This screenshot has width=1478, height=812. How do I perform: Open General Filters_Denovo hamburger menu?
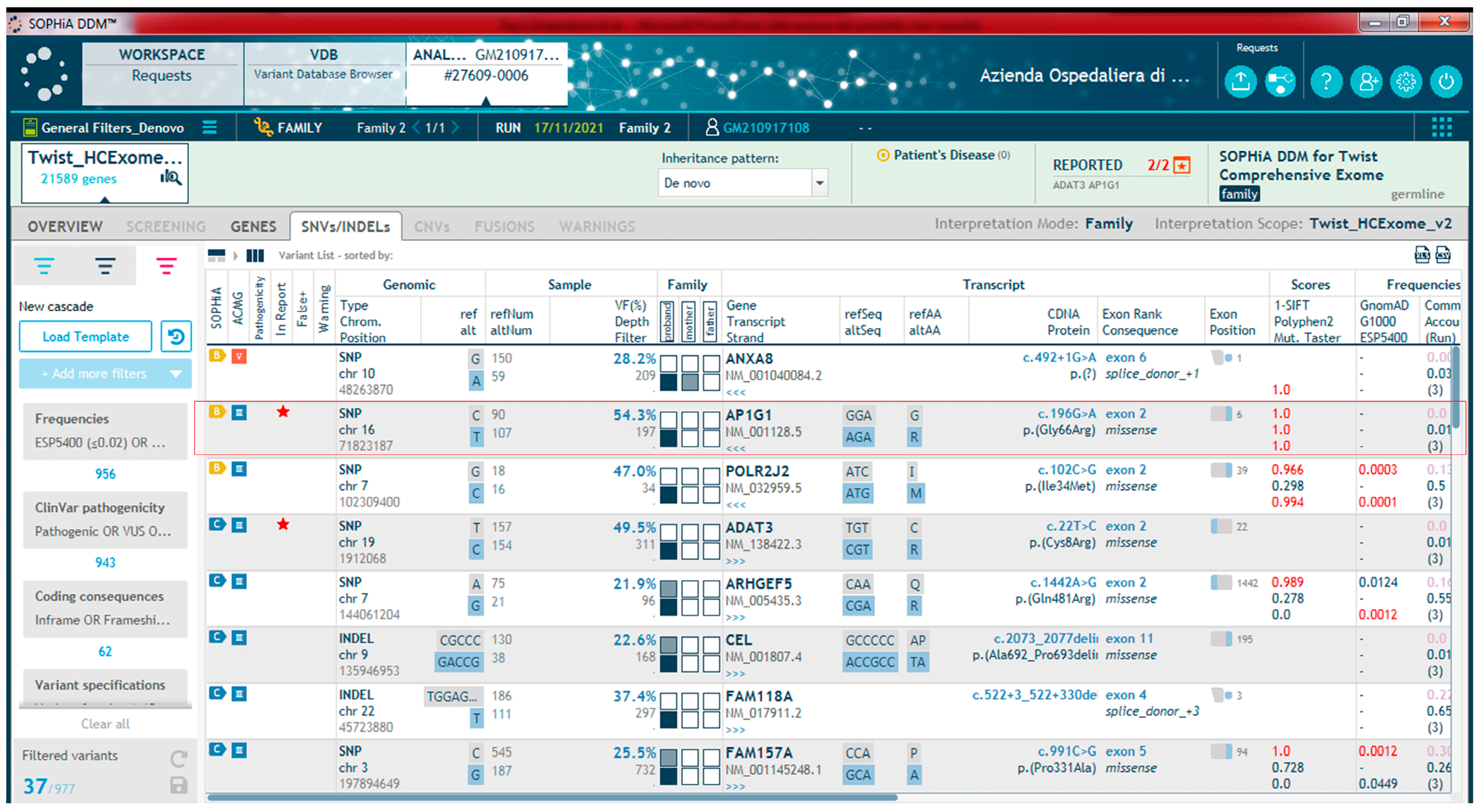pos(209,127)
